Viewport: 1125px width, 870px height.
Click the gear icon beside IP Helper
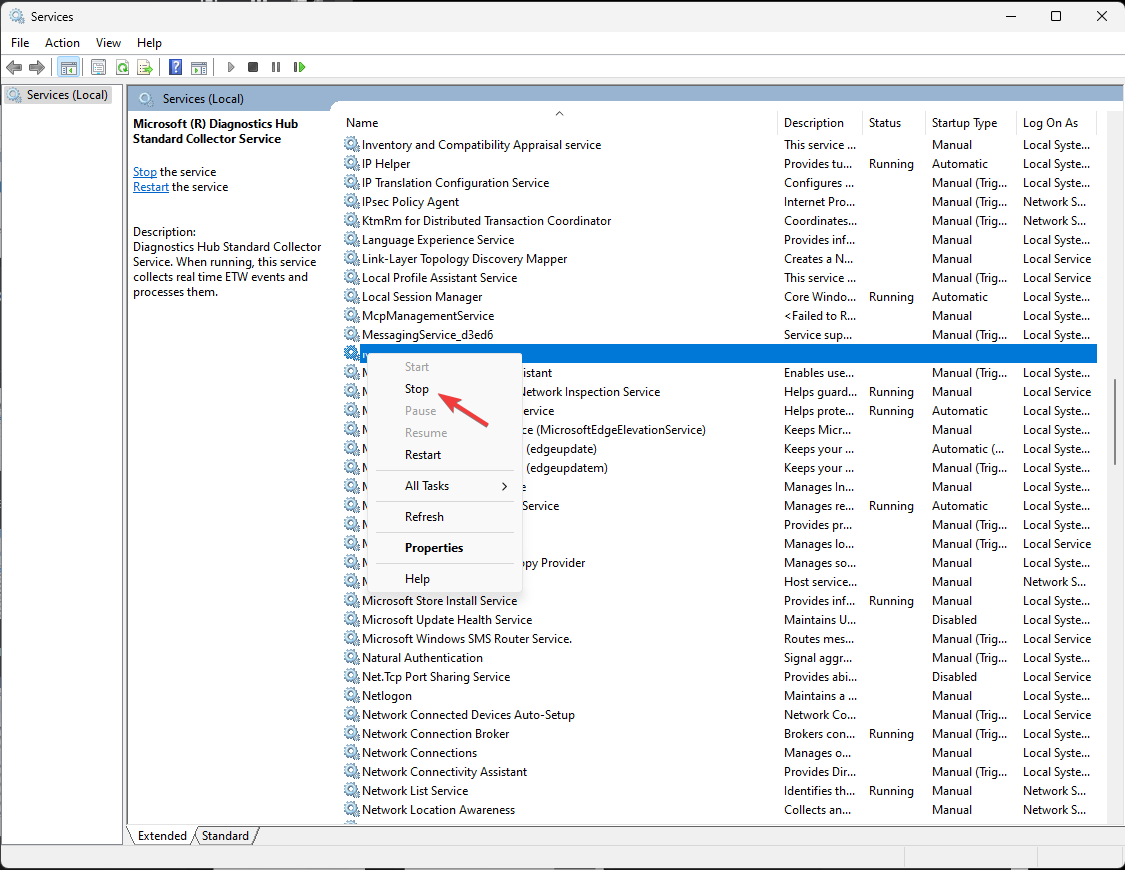click(x=352, y=164)
